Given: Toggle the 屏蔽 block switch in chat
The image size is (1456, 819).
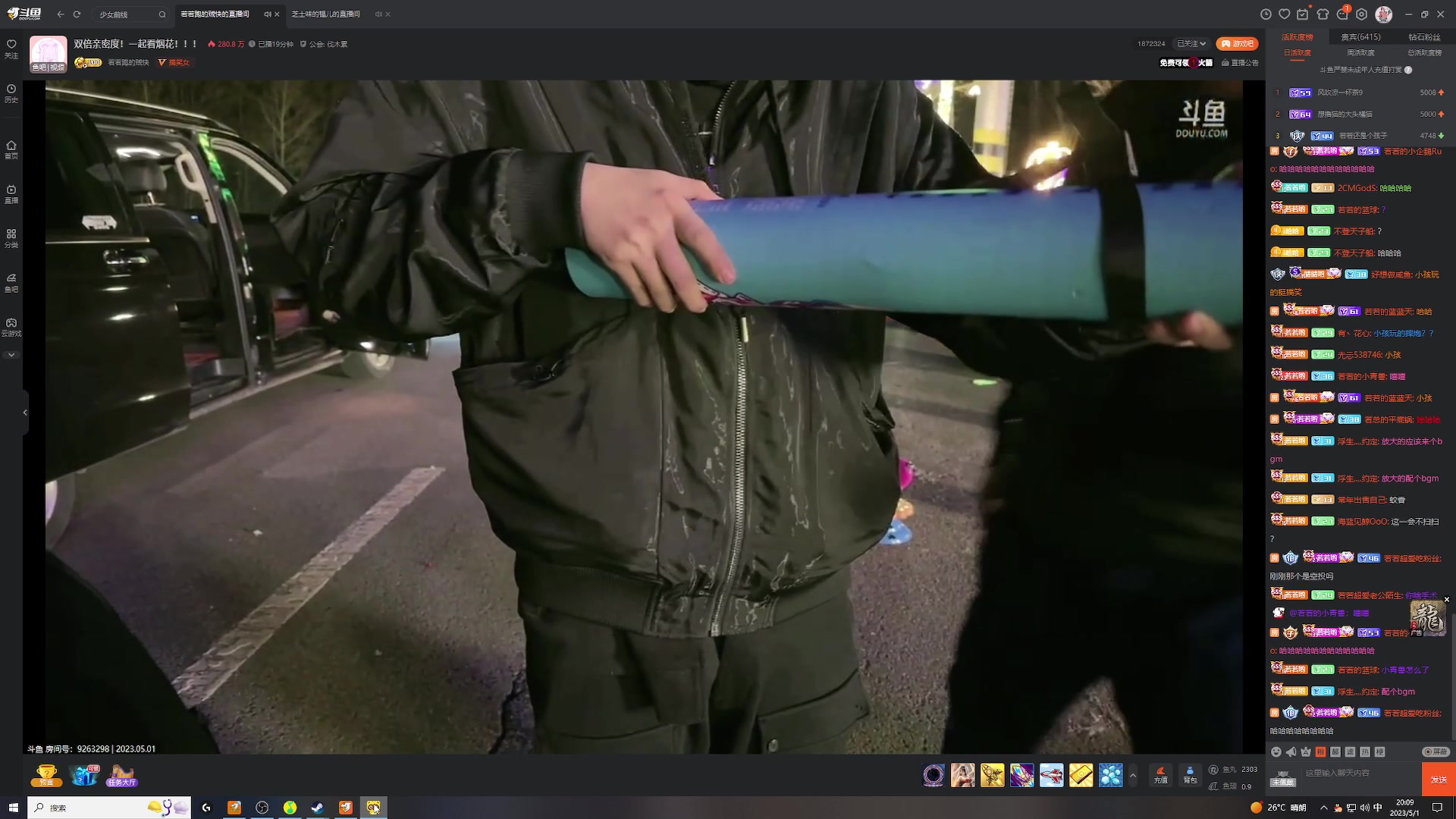Looking at the screenshot, I should click(1436, 752).
